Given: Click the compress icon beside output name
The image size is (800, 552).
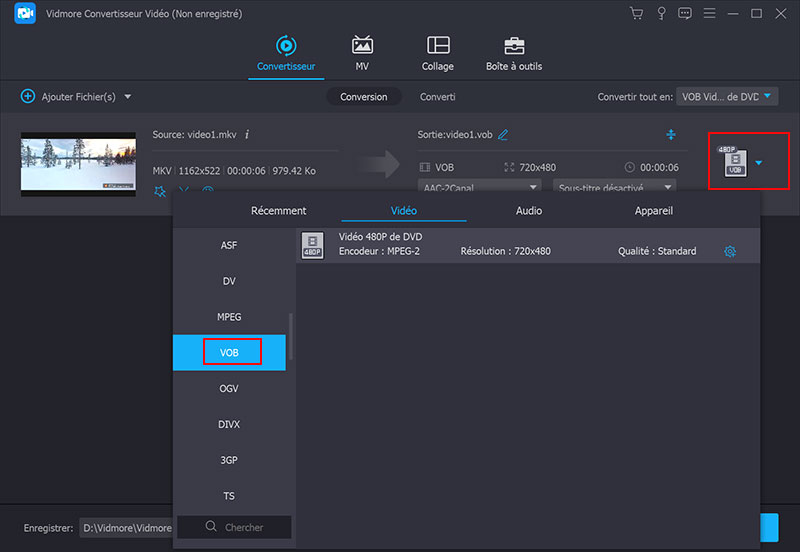Looking at the screenshot, I should click(671, 135).
